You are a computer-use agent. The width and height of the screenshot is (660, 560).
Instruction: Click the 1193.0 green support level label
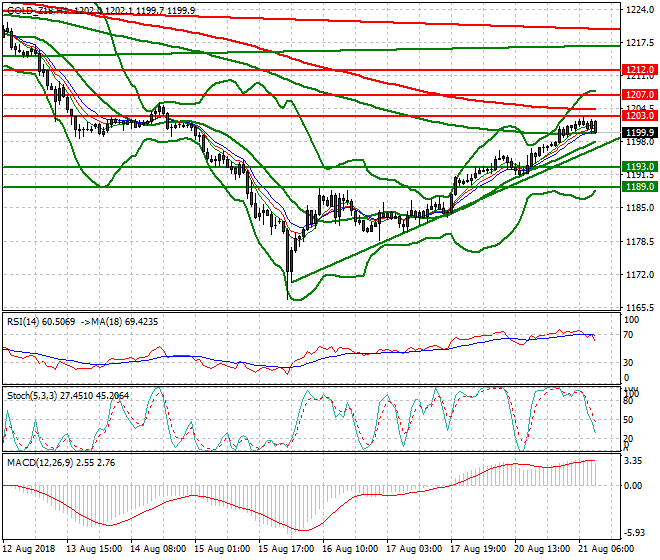pyautogui.click(x=639, y=167)
